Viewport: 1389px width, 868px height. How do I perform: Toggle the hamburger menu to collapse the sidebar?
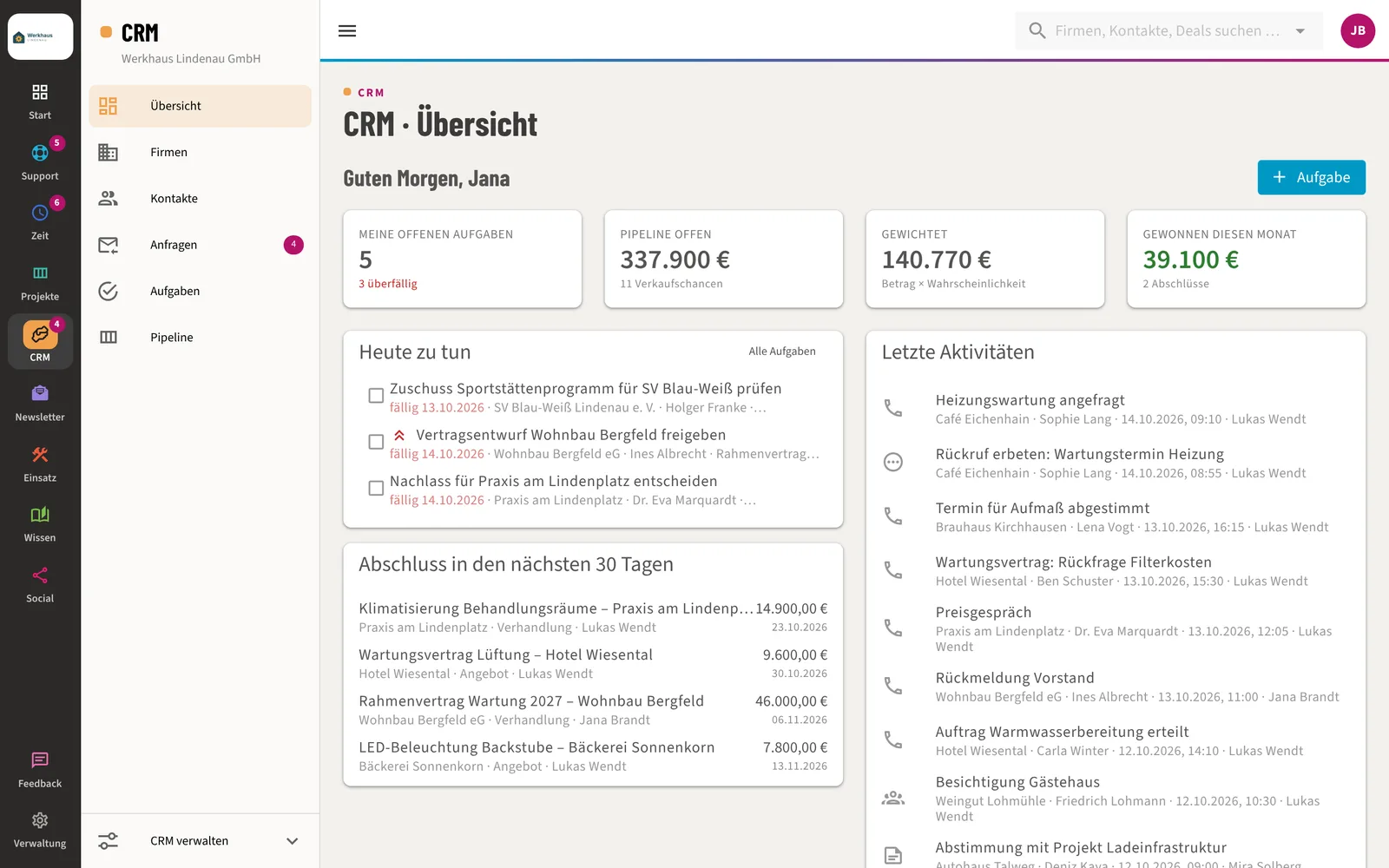(347, 31)
